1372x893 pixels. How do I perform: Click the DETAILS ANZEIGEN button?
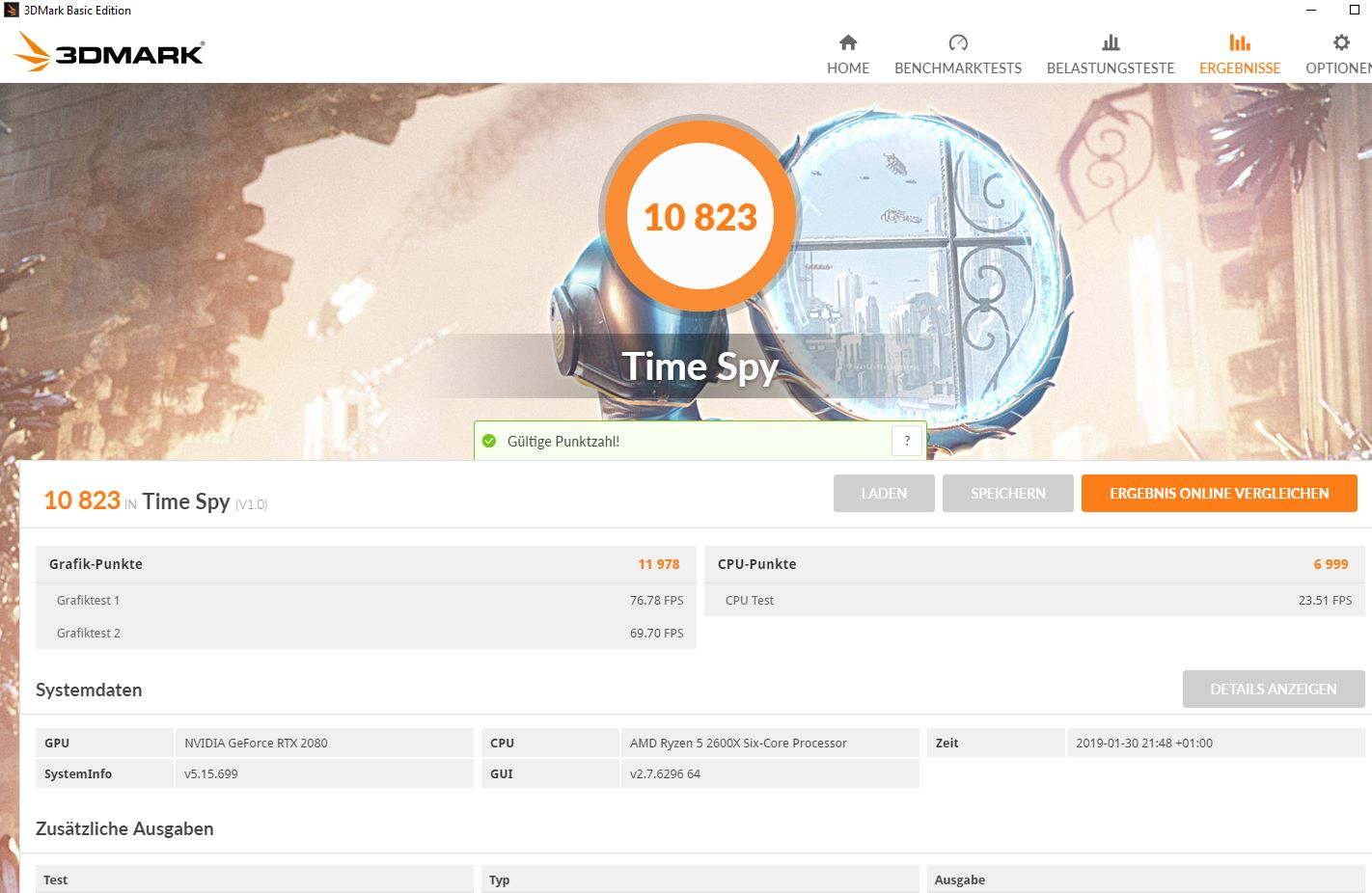pos(1274,689)
